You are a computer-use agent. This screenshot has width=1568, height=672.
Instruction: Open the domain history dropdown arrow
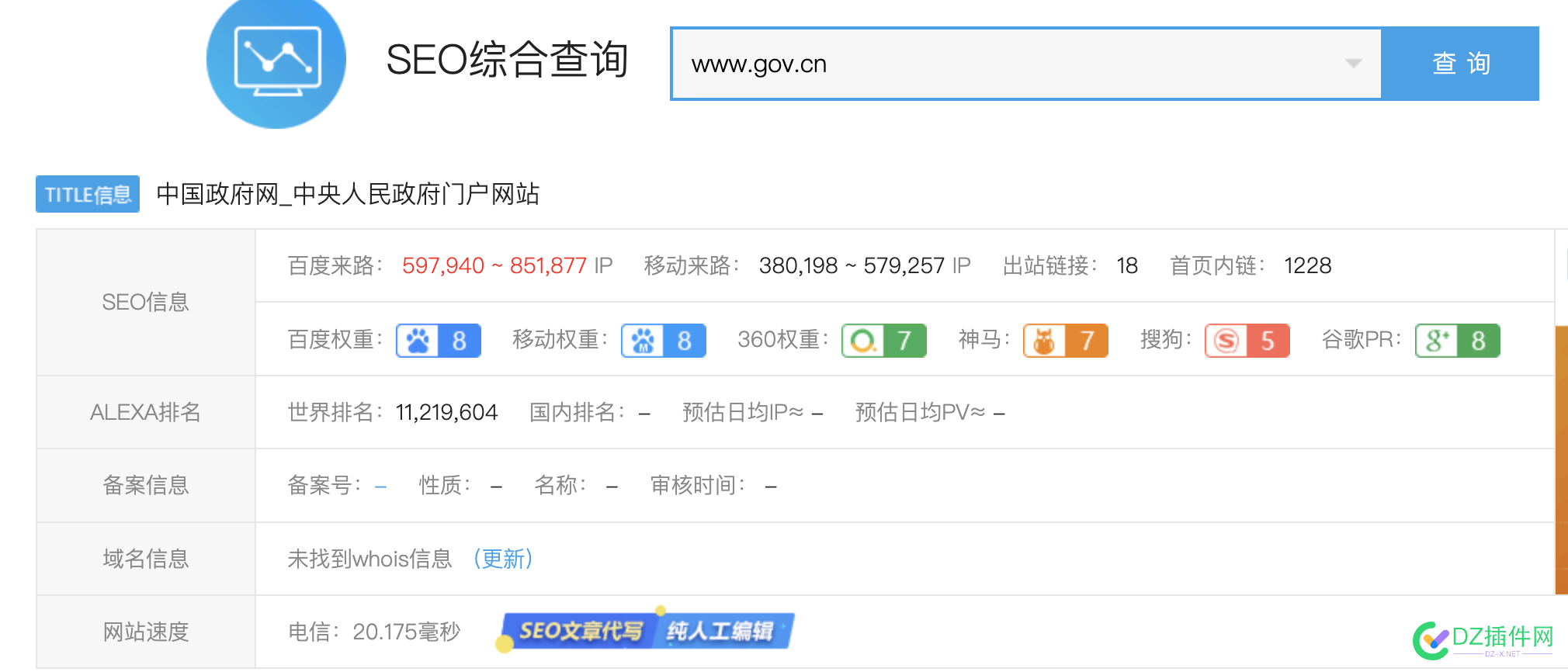coord(1353,64)
